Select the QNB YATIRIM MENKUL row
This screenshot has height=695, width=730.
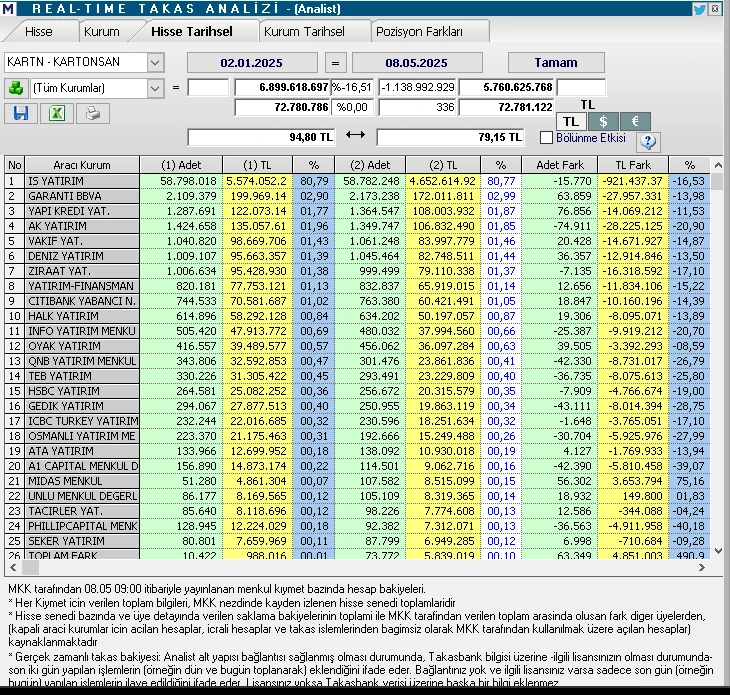[x=357, y=361]
